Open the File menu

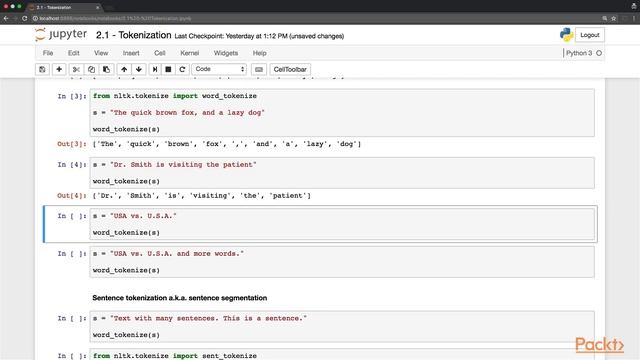point(48,53)
